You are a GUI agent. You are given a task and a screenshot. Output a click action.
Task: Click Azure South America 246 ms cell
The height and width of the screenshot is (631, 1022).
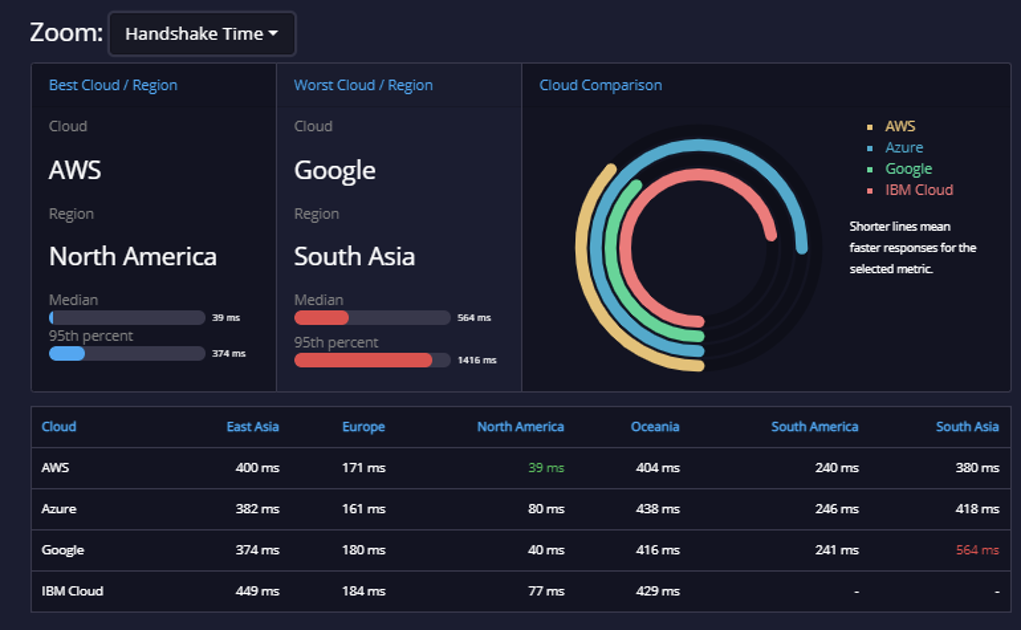point(837,509)
